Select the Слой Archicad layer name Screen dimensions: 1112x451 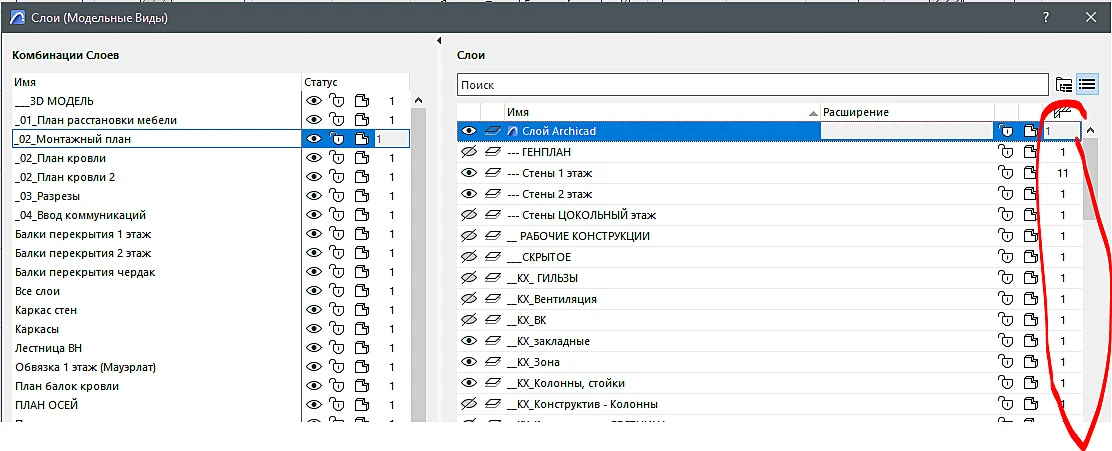pos(559,131)
